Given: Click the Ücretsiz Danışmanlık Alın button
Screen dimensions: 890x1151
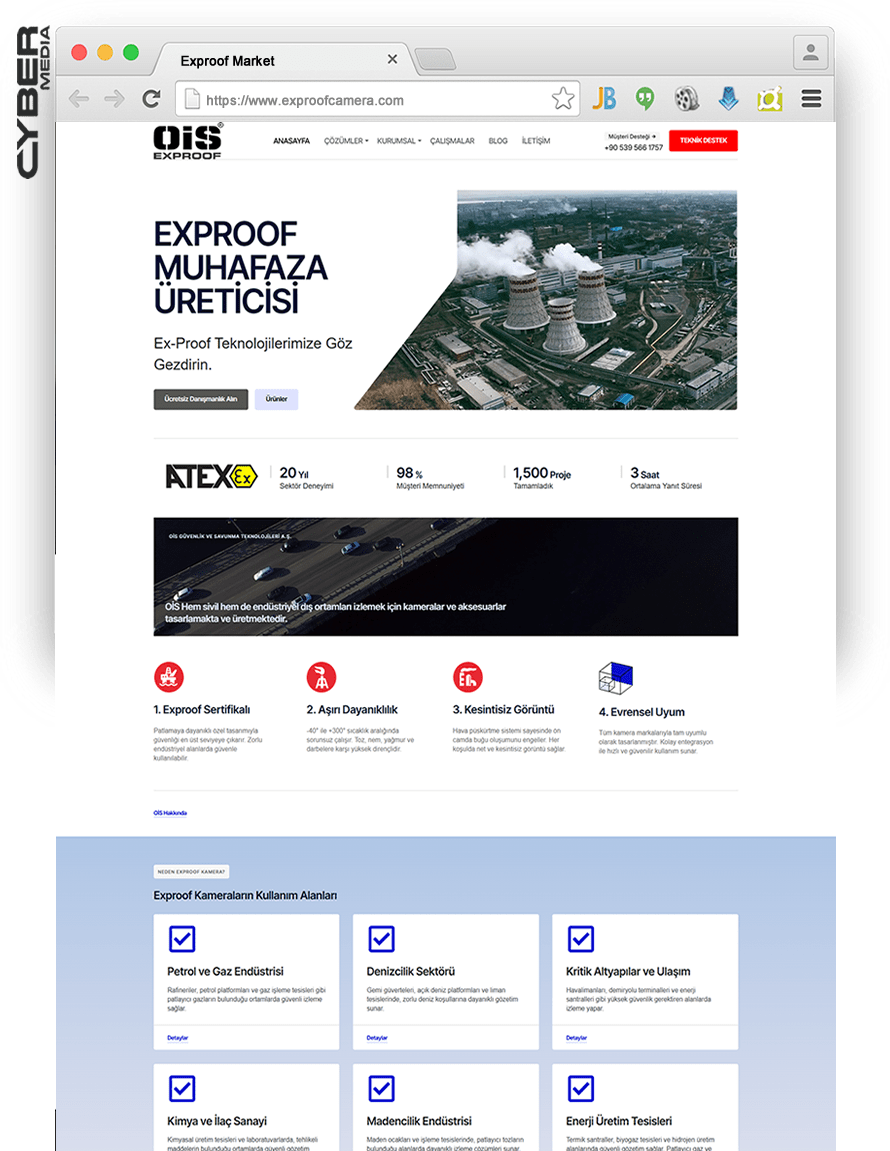Looking at the screenshot, I should coord(200,399).
